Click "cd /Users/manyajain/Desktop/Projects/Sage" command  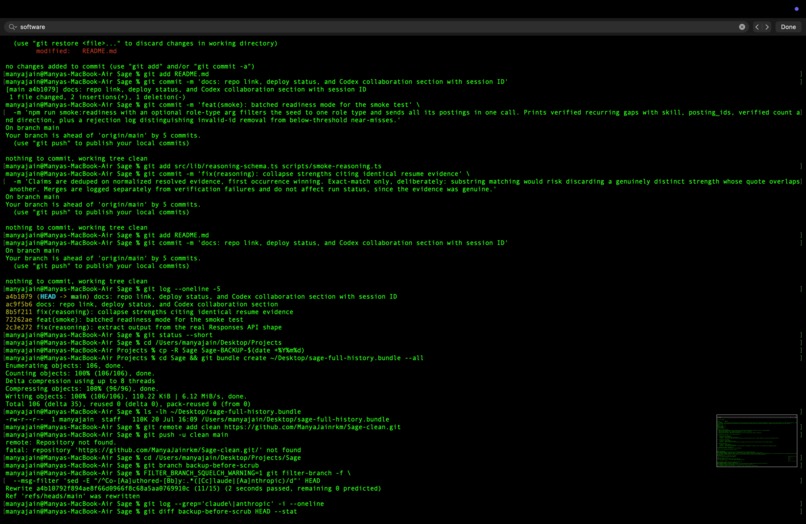coord(153,458)
